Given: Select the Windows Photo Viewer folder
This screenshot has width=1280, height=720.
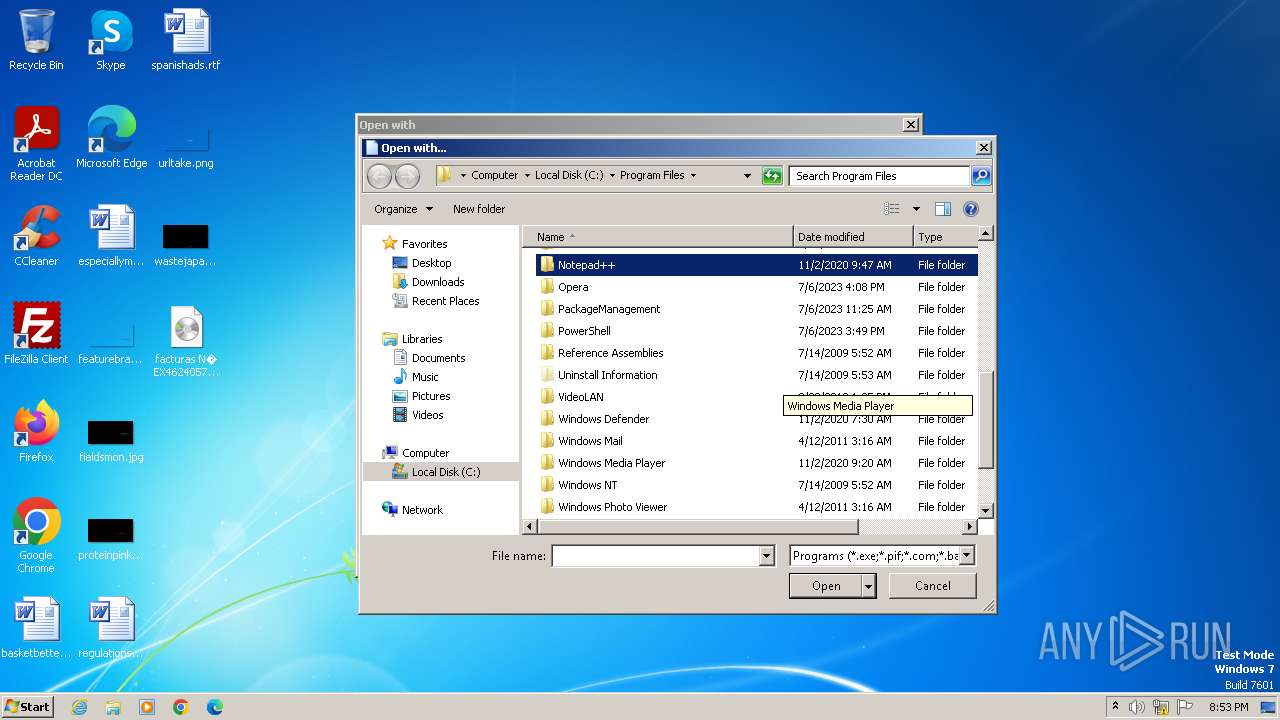Looking at the screenshot, I should pos(756,507).
